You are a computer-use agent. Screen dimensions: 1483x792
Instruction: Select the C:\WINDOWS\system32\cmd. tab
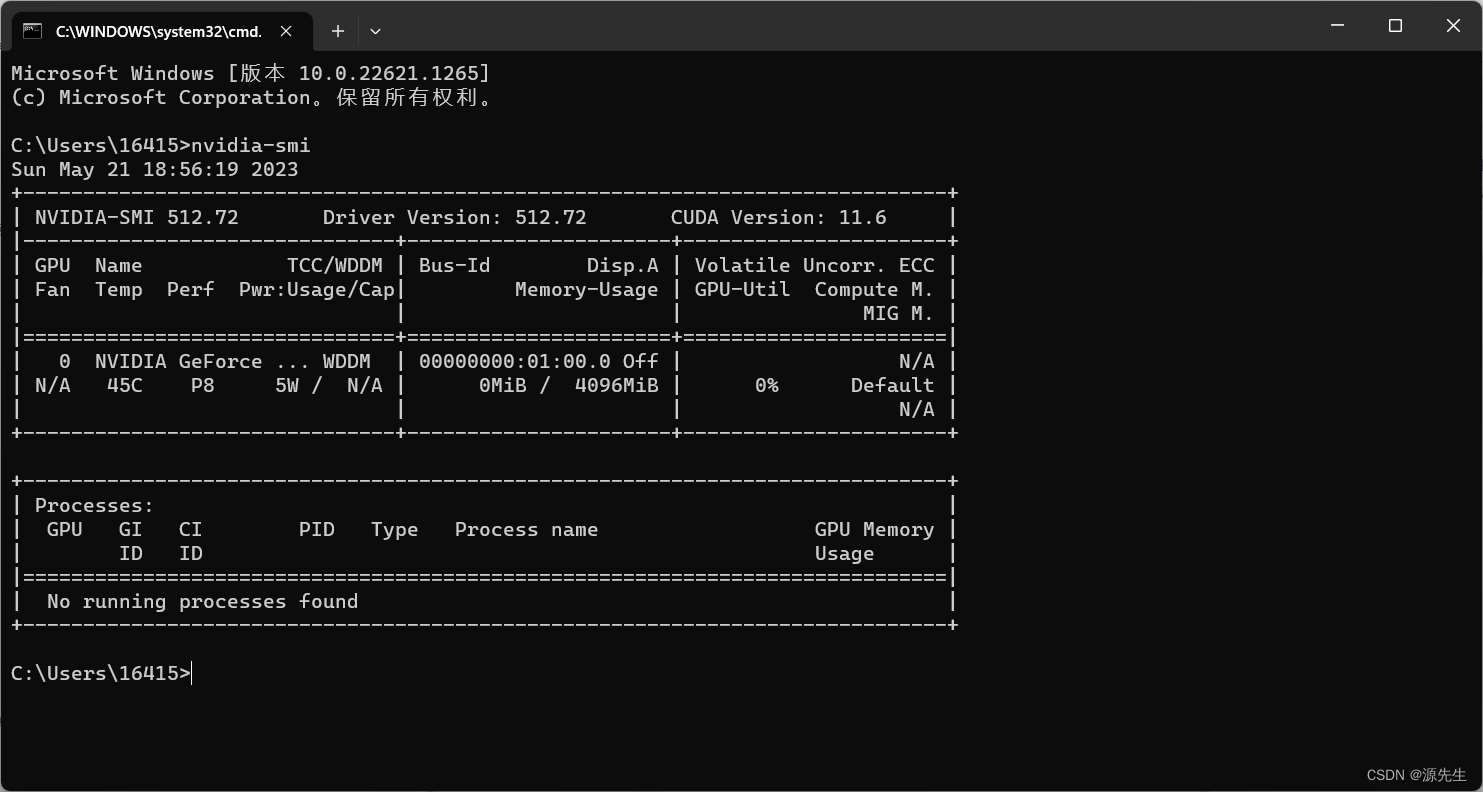pyautogui.click(x=160, y=31)
